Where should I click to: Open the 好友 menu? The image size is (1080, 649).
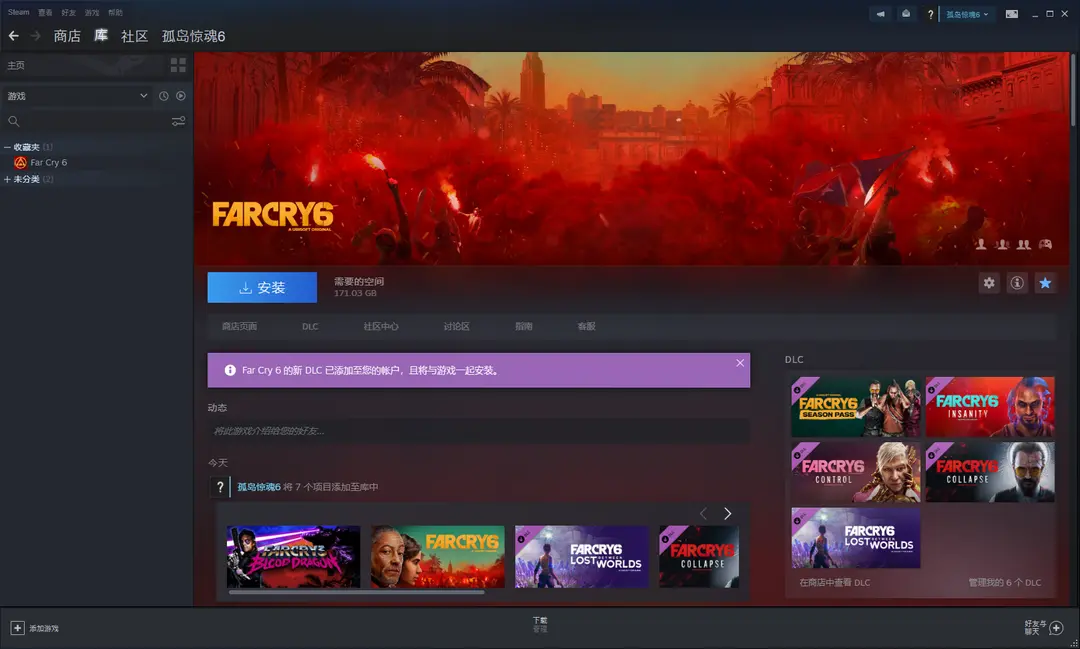pos(69,12)
